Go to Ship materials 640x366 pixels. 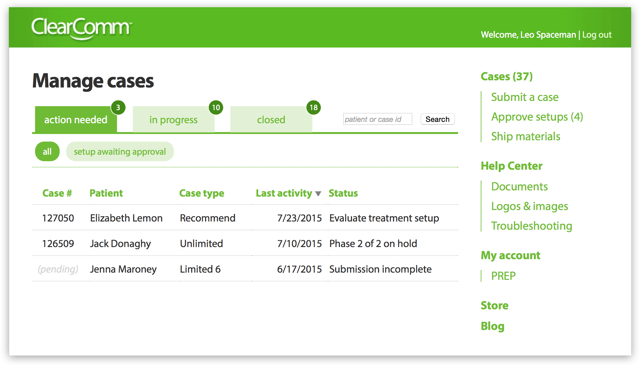pos(526,136)
